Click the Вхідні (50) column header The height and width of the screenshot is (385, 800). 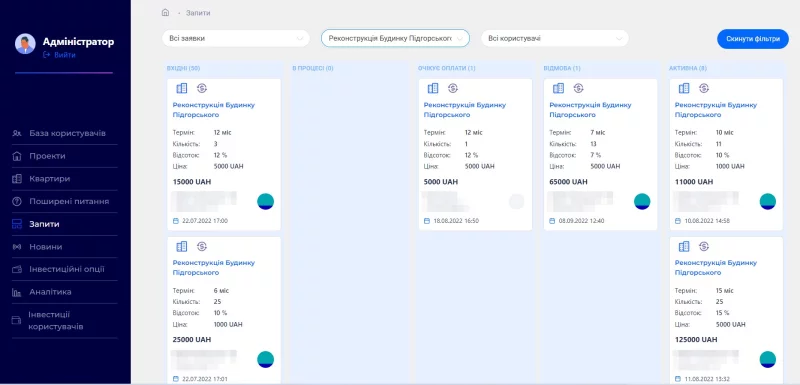pyautogui.click(x=184, y=68)
